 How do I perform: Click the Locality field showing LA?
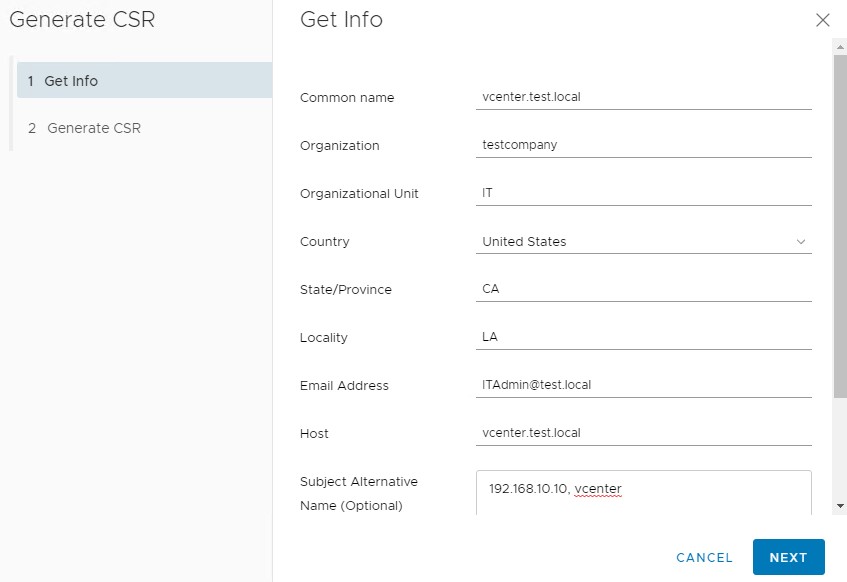pos(643,337)
